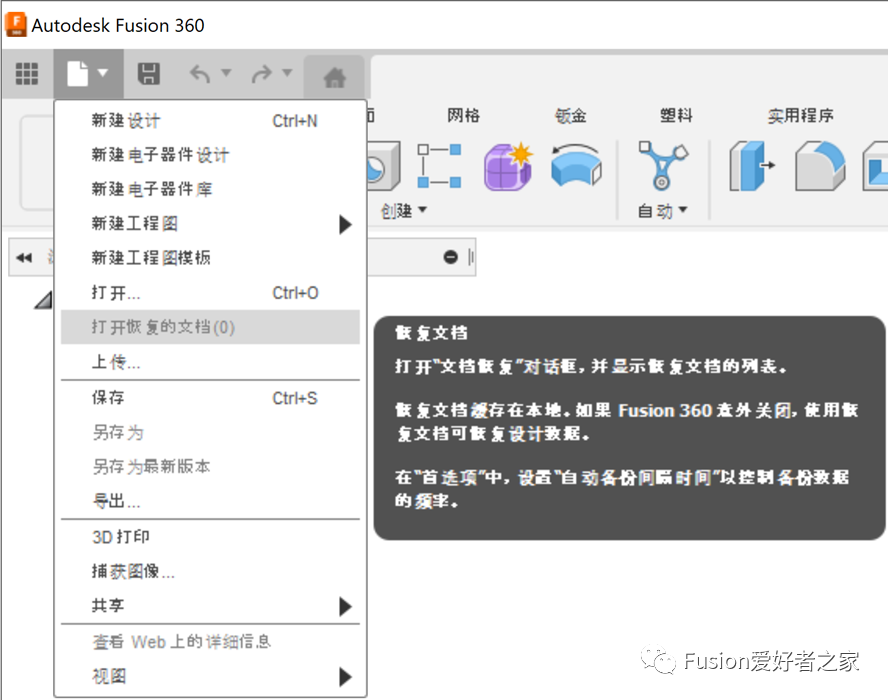Switch to the 网格 ribbon tab
Image resolution: width=888 pixels, height=700 pixels.
coord(463,116)
